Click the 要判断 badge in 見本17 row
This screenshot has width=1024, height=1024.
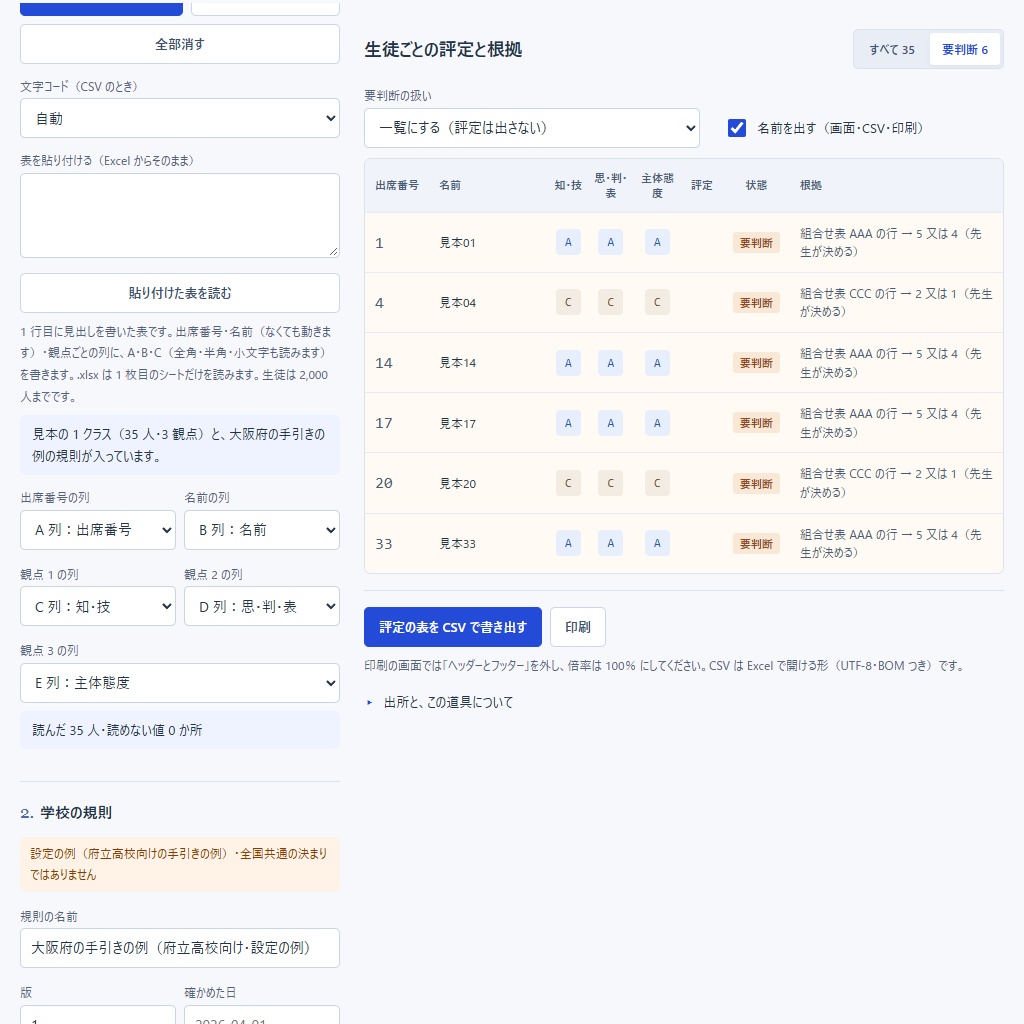click(x=756, y=423)
